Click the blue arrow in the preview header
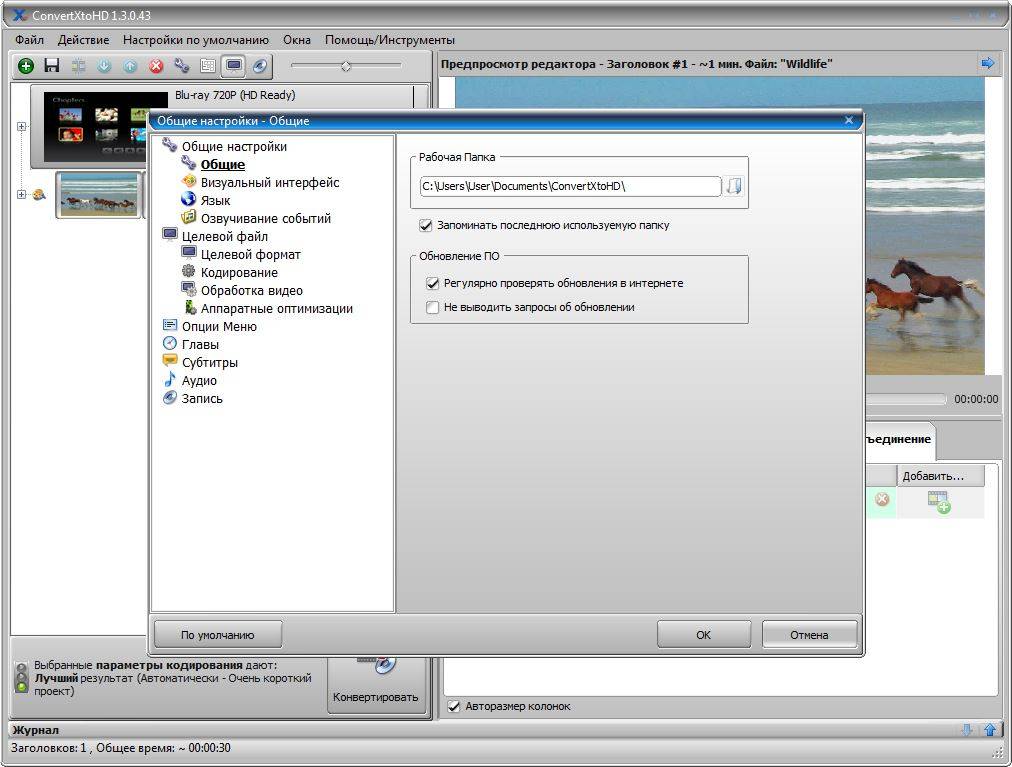 pos(987,63)
